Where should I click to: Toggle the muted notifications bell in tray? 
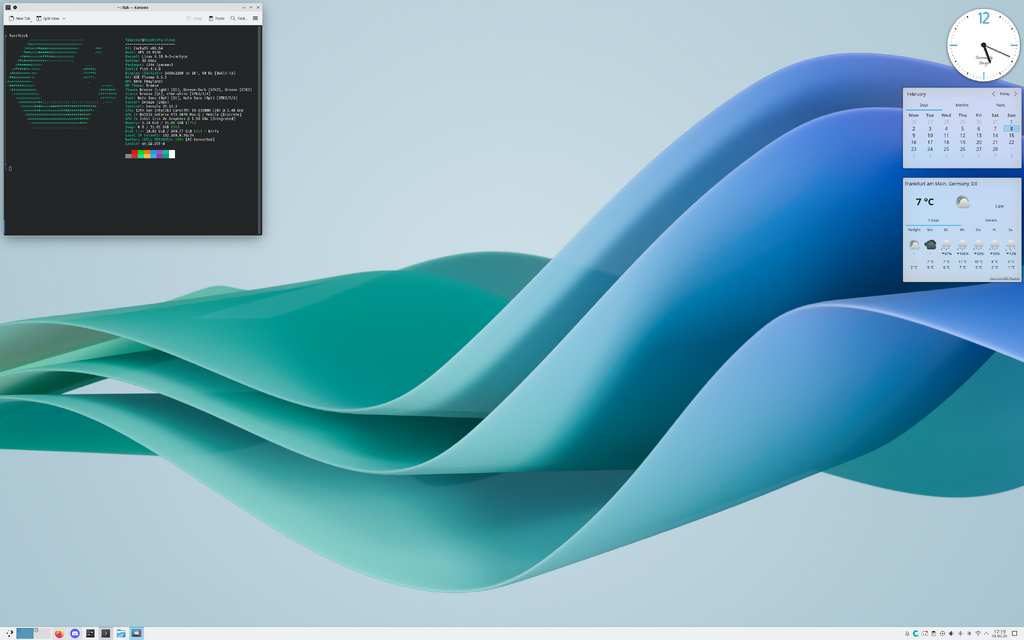coord(907,633)
